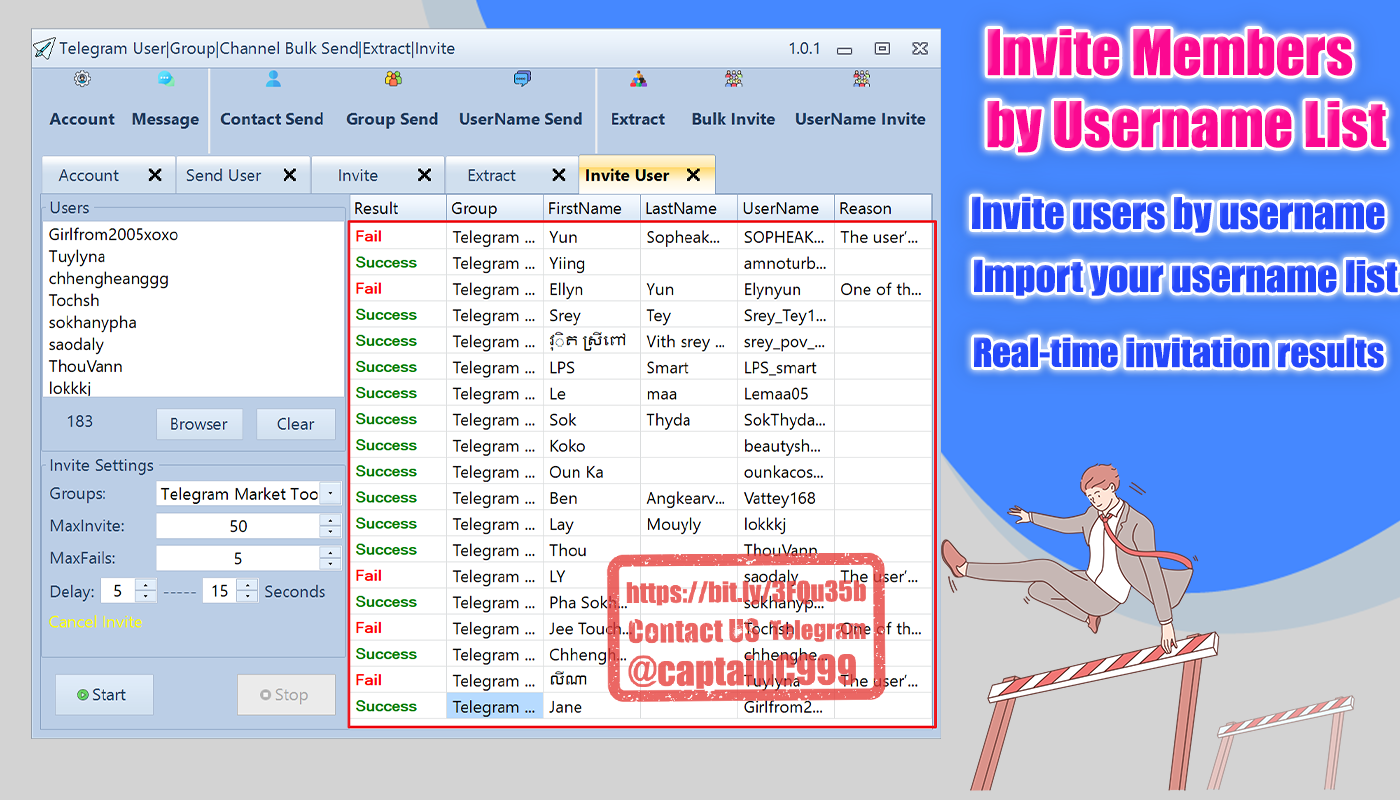Expand the Groups dropdown
The height and width of the screenshot is (800, 1400).
click(x=331, y=494)
